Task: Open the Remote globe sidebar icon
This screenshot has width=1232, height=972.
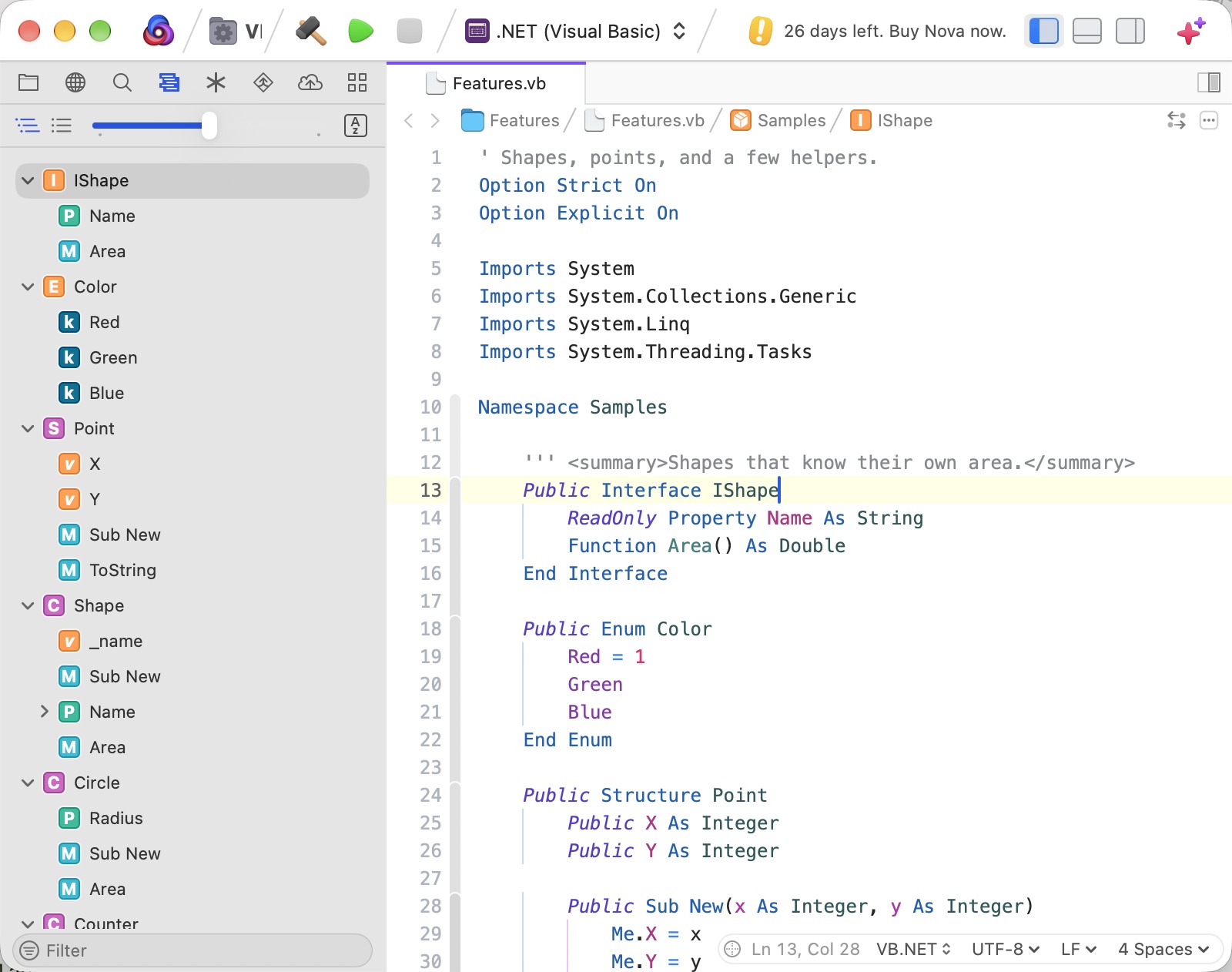Action: [x=75, y=82]
